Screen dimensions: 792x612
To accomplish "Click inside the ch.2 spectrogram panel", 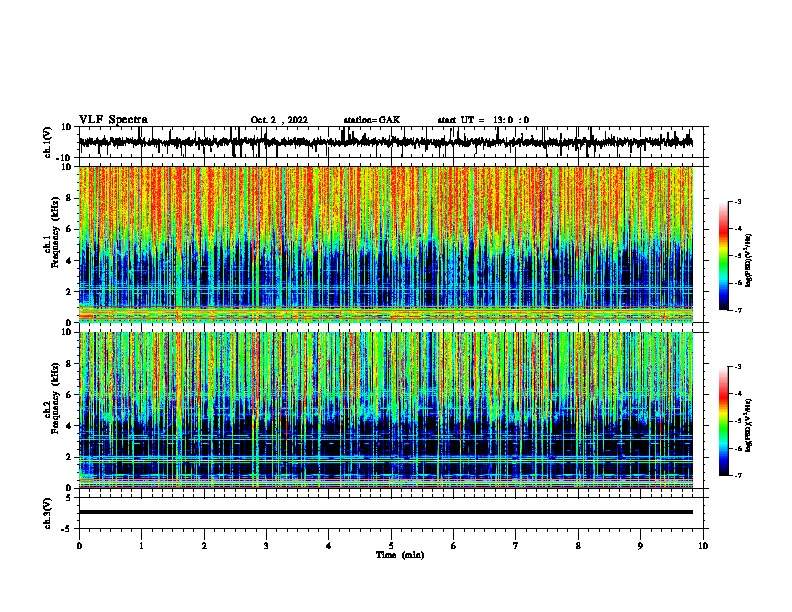I will [386, 410].
